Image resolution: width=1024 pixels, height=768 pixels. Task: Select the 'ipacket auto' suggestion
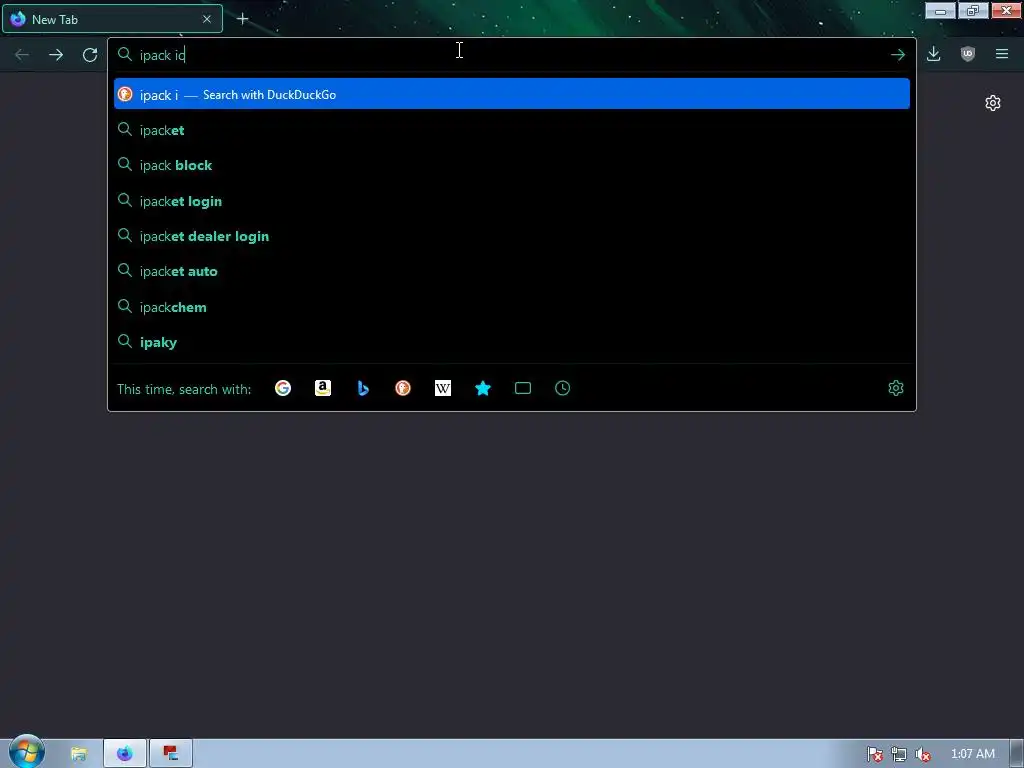[x=511, y=272]
